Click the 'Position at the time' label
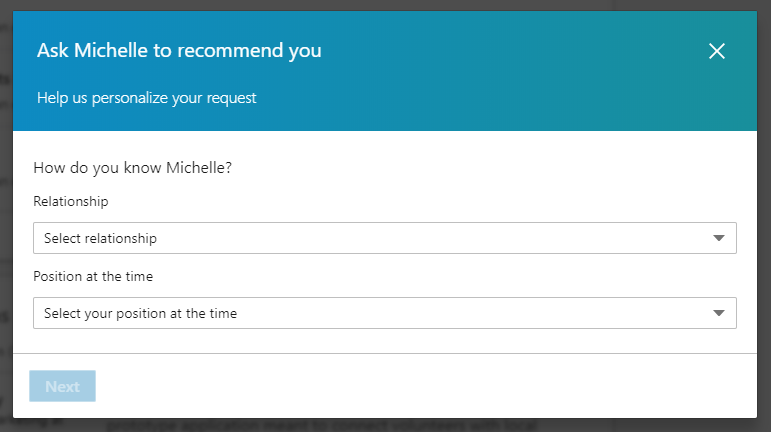Screen dimensions: 771x432 [x=93, y=276]
